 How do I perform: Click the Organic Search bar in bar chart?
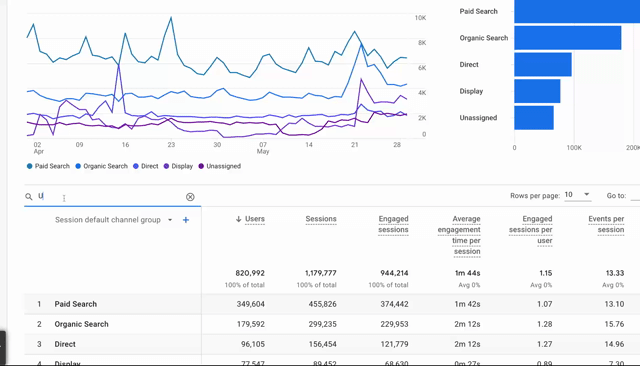tap(568, 38)
